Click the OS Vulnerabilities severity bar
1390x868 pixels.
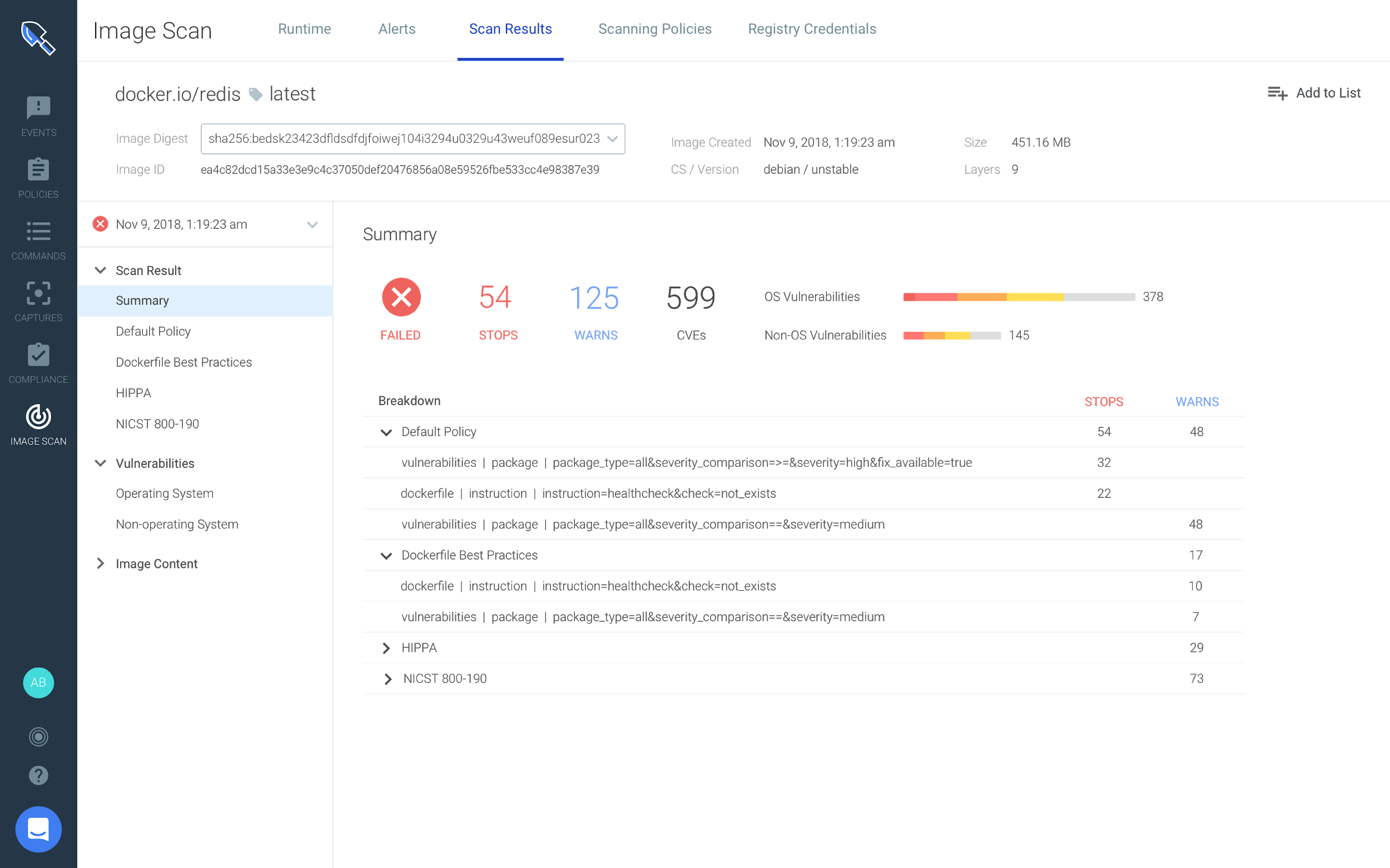[x=1020, y=297]
